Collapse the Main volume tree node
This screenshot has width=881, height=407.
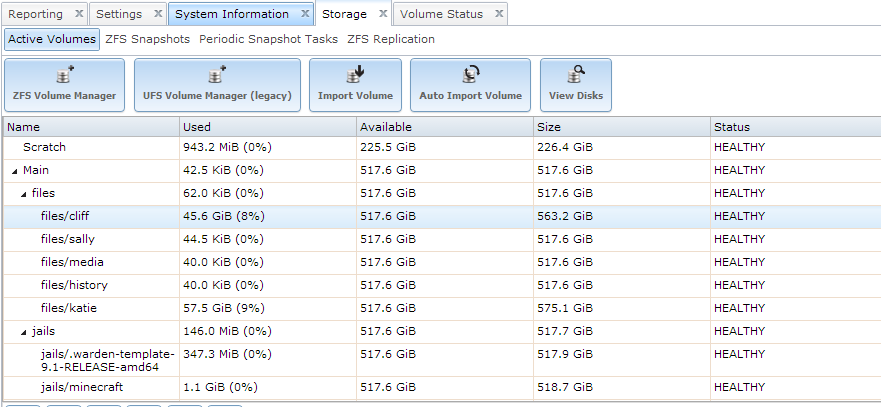[x=14, y=170]
